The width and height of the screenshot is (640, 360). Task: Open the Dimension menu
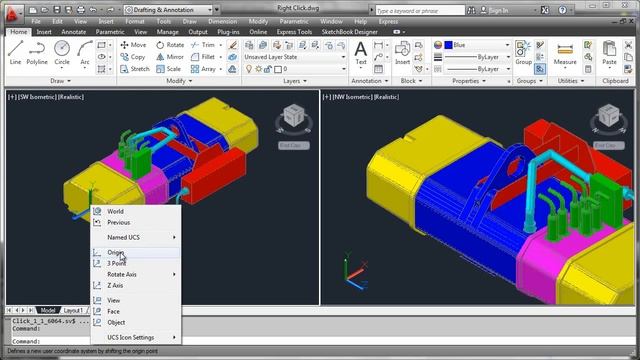[x=222, y=21]
